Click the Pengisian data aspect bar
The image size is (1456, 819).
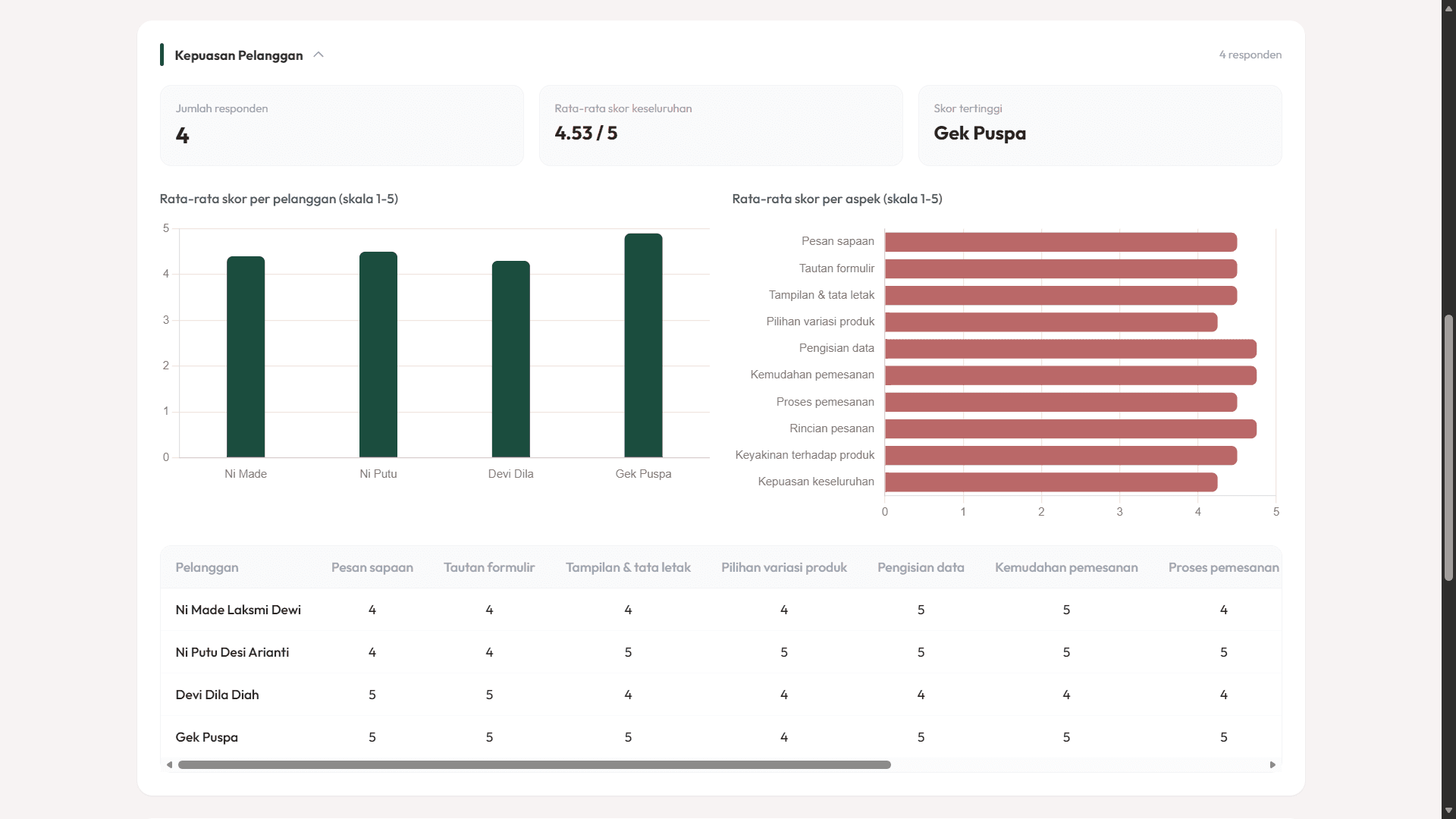[1071, 349]
